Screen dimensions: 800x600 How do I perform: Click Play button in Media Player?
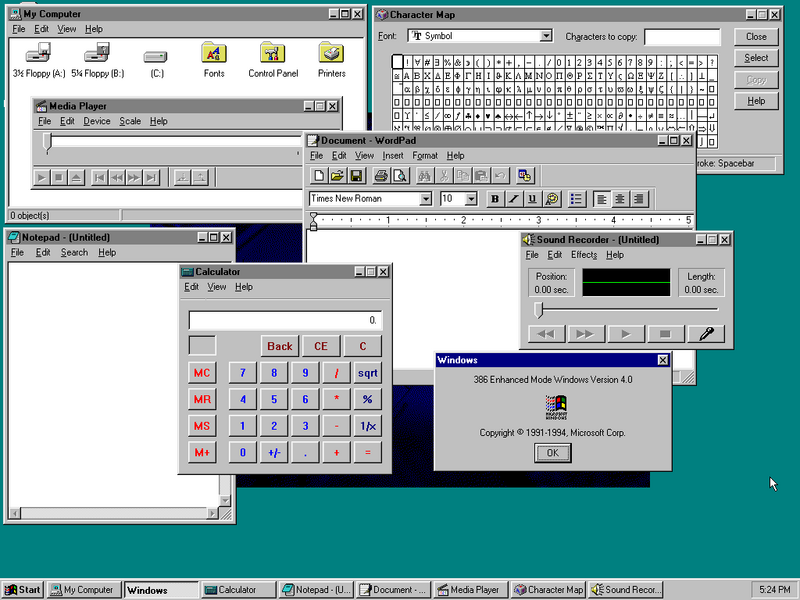coord(42,178)
